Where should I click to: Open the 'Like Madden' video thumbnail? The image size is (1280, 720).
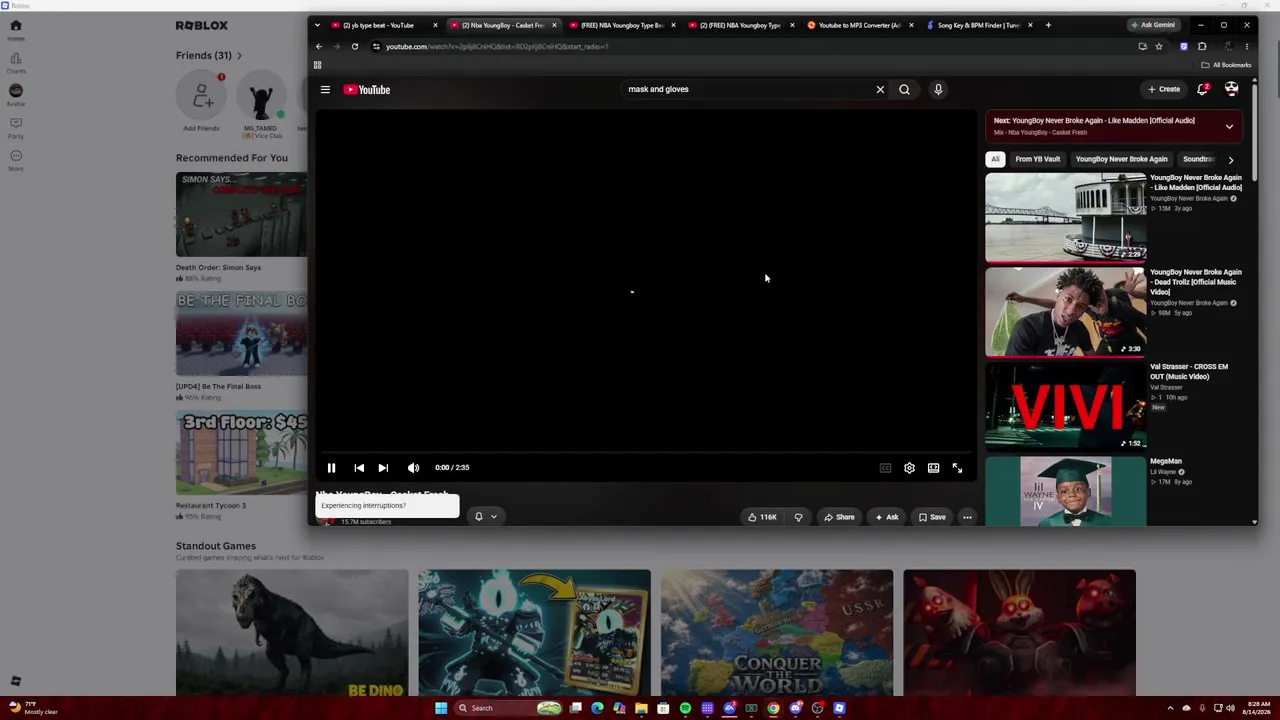pos(1066,218)
